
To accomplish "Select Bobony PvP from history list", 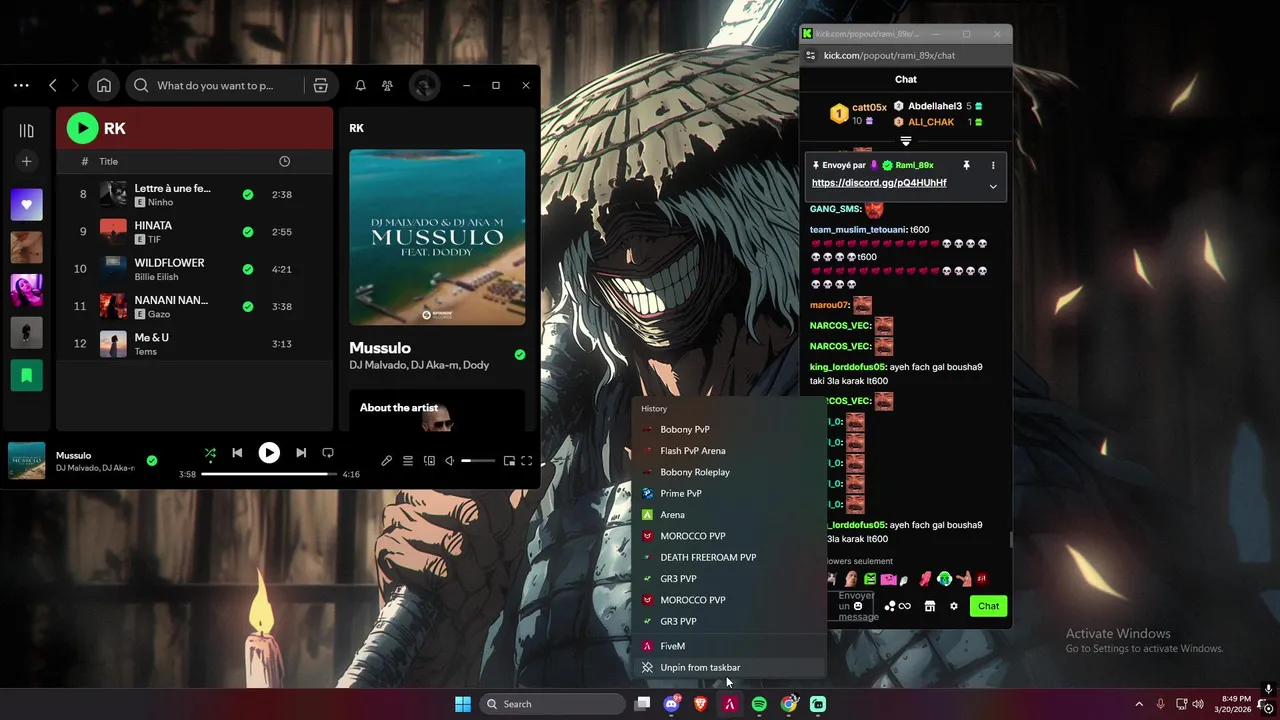I will click(x=730, y=430).
